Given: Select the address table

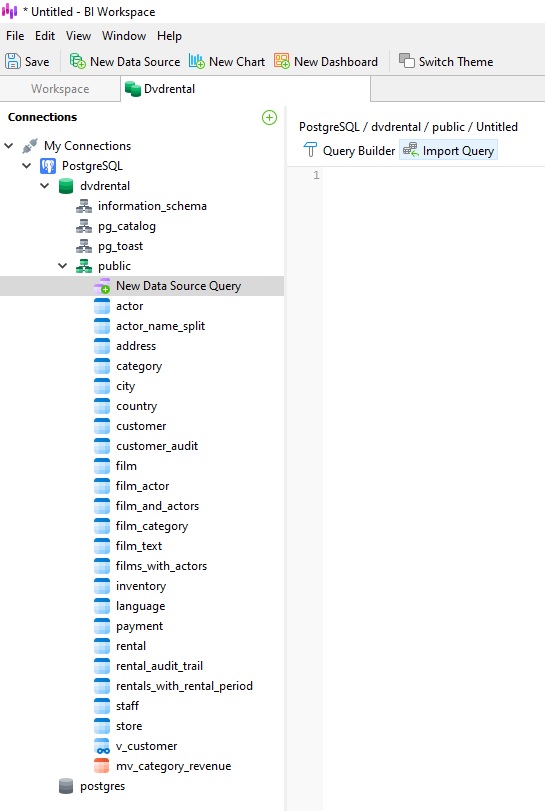Looking at the screenshot, I should click(x=136, y=346).
